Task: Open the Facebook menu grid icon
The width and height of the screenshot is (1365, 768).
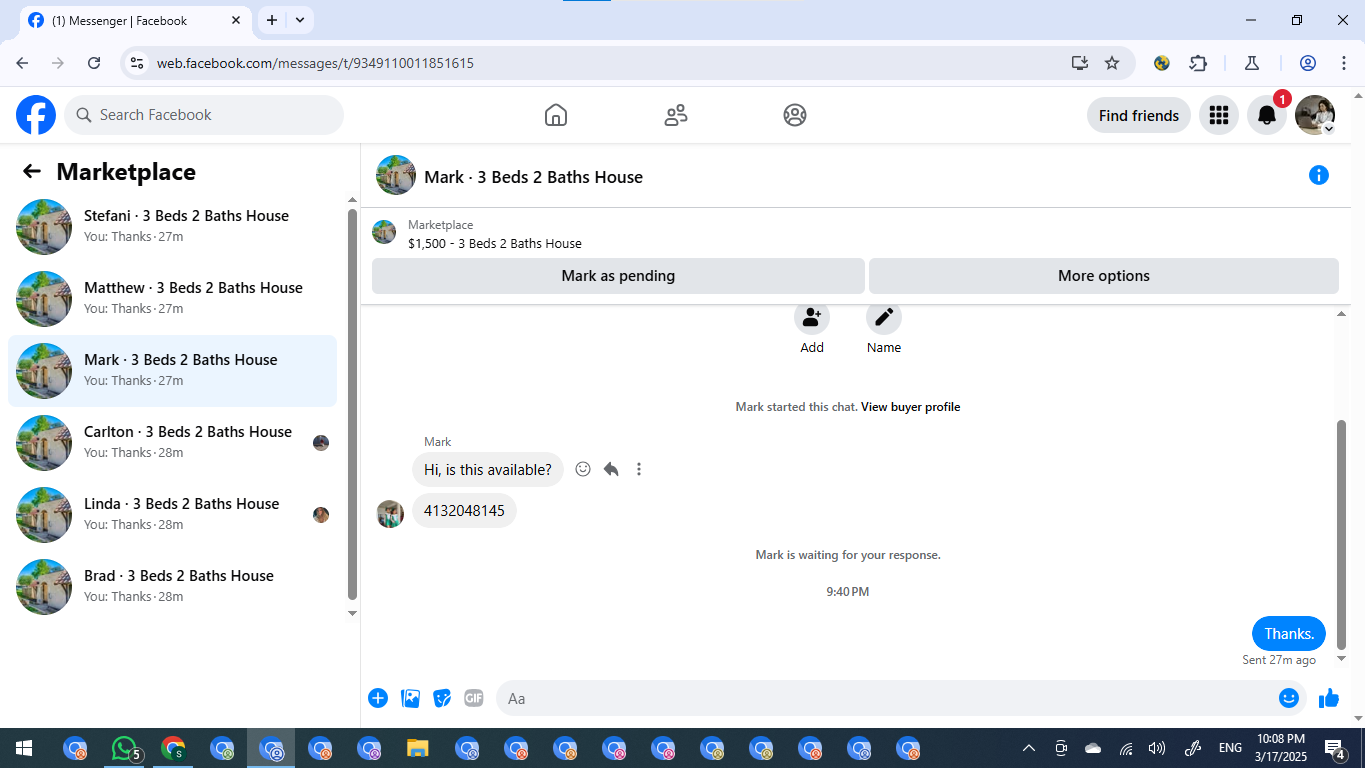Action: pyautogui.click(x=1218, y=115)
